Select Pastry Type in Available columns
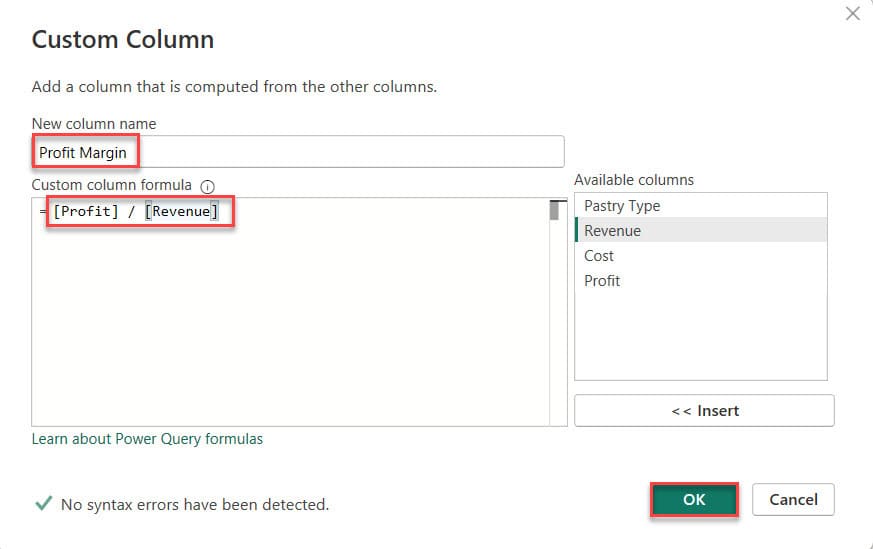Screen dimensions: 873x549 click(700, 205)
